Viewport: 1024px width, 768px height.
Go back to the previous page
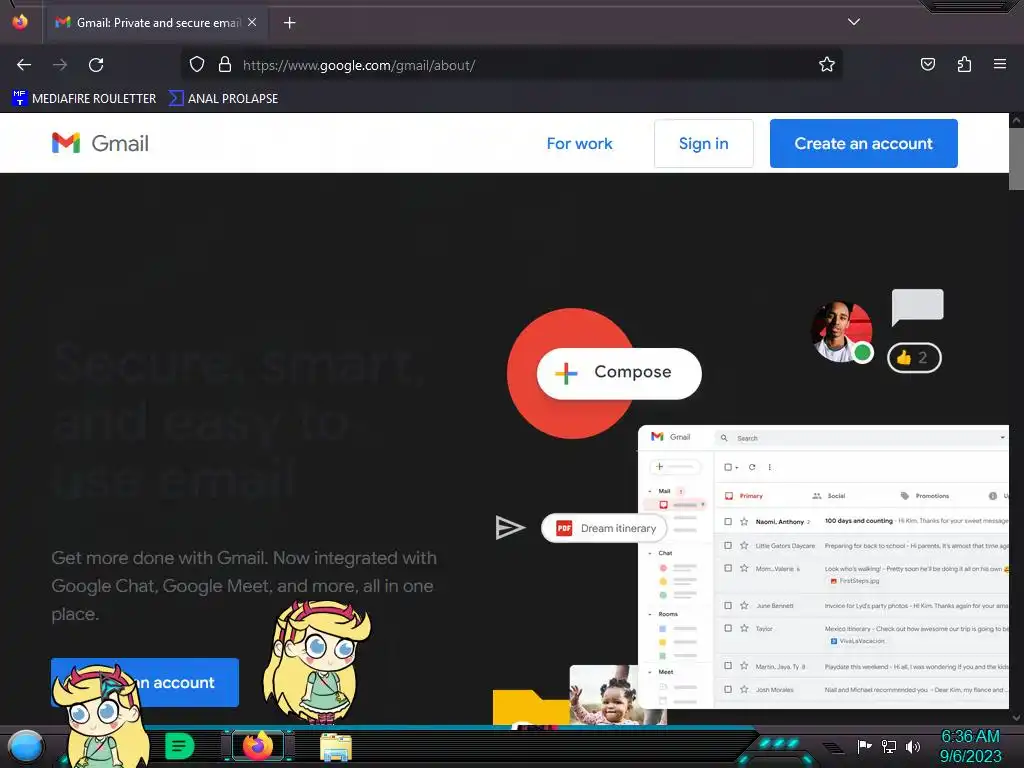coord(24,65)
